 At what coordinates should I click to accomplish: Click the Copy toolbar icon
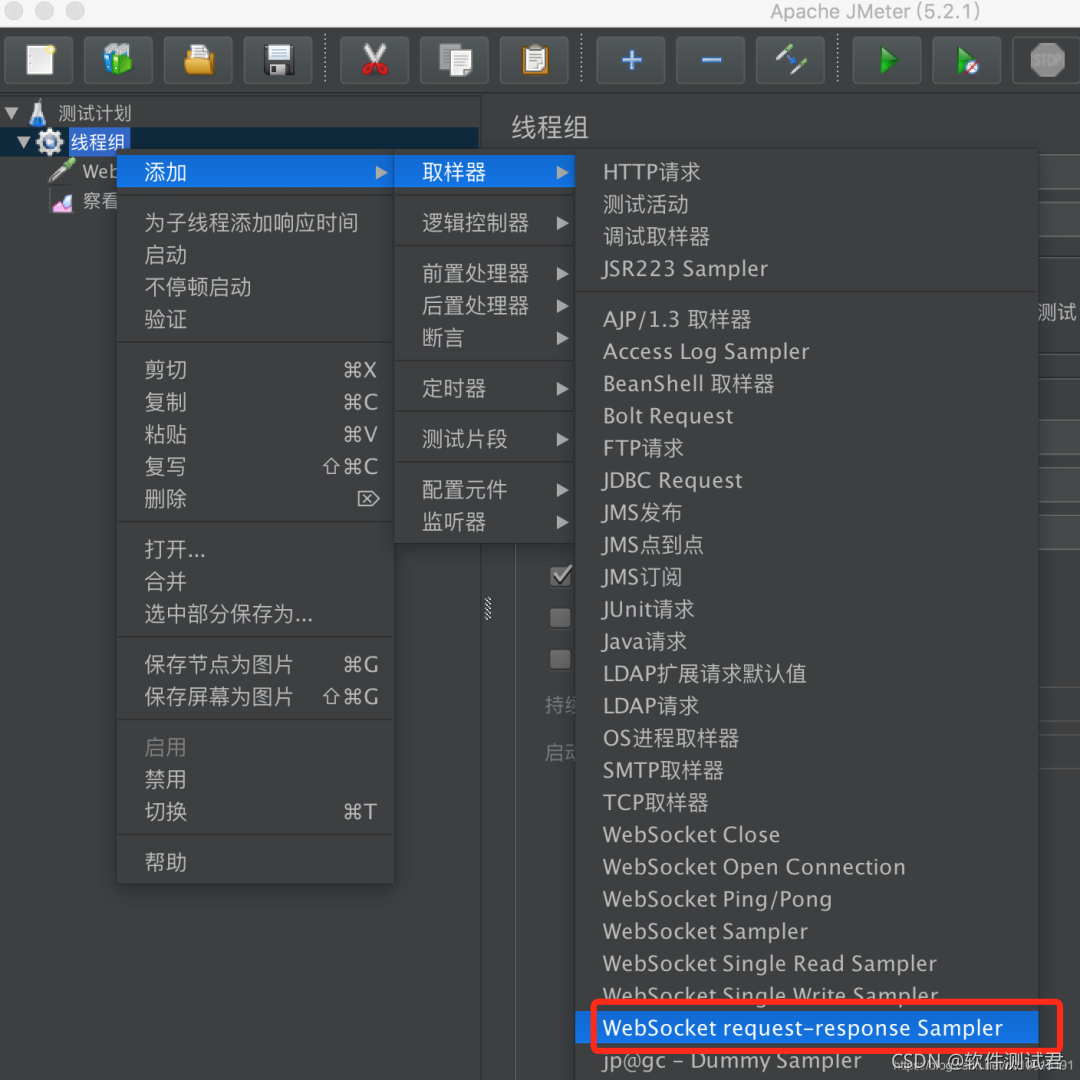[x=455, y=60]
